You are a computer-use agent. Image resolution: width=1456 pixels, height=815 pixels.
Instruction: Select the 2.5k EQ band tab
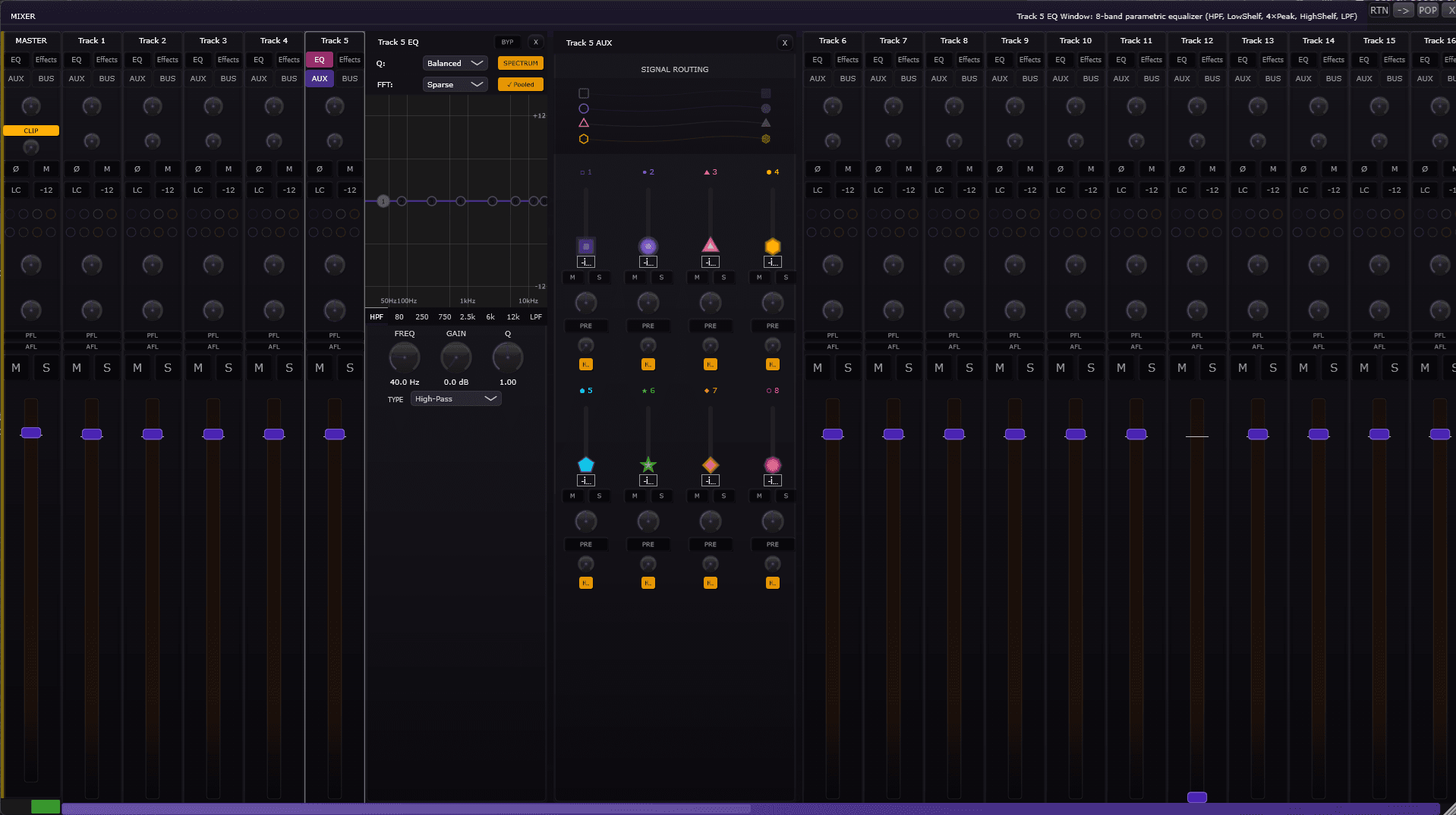[x=468, y=316]
